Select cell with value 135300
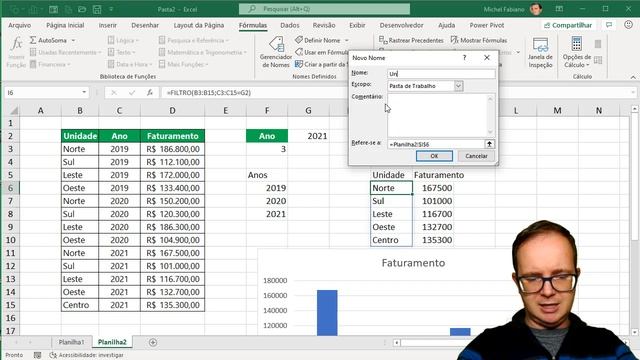The width and height of the screenshot is (640, 360). [433, 240]
